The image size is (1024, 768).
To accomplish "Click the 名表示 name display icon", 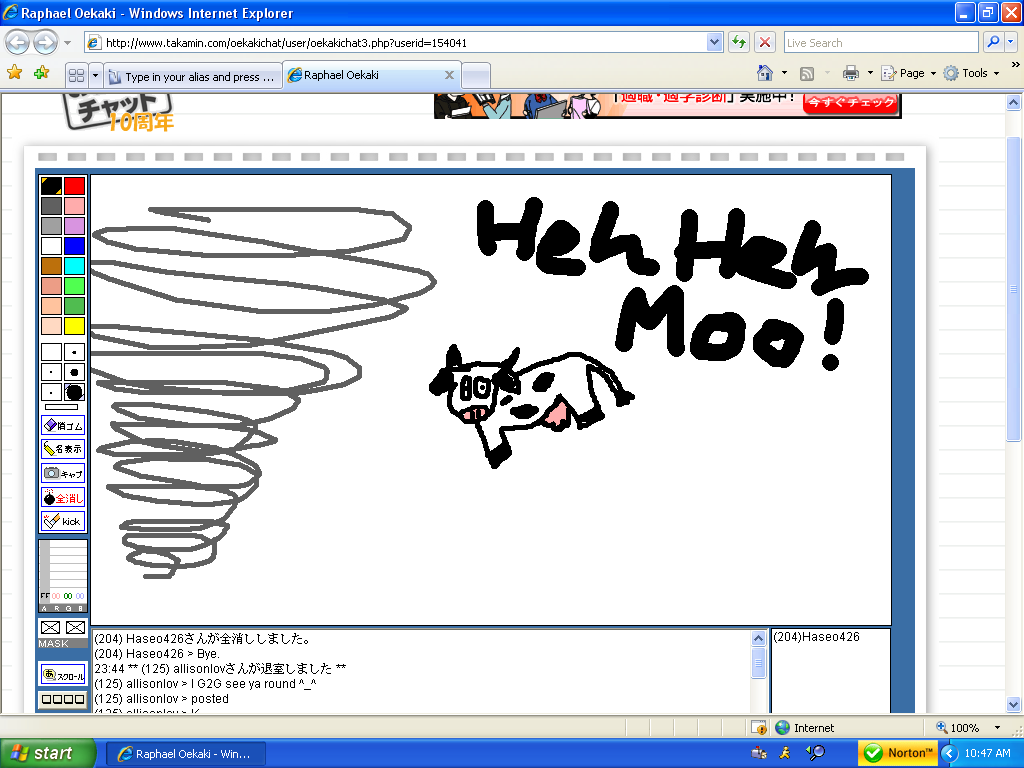I will click(x=62, y=448).
